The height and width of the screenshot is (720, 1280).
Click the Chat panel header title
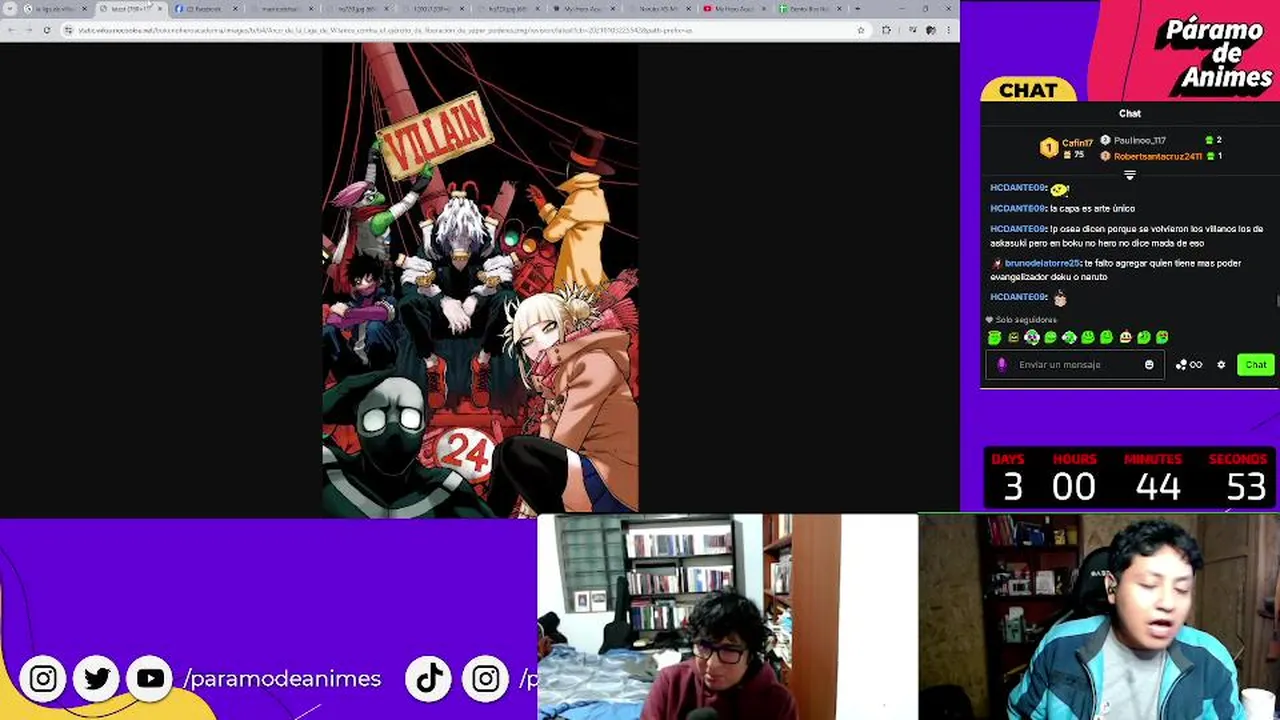point(1130,114)
